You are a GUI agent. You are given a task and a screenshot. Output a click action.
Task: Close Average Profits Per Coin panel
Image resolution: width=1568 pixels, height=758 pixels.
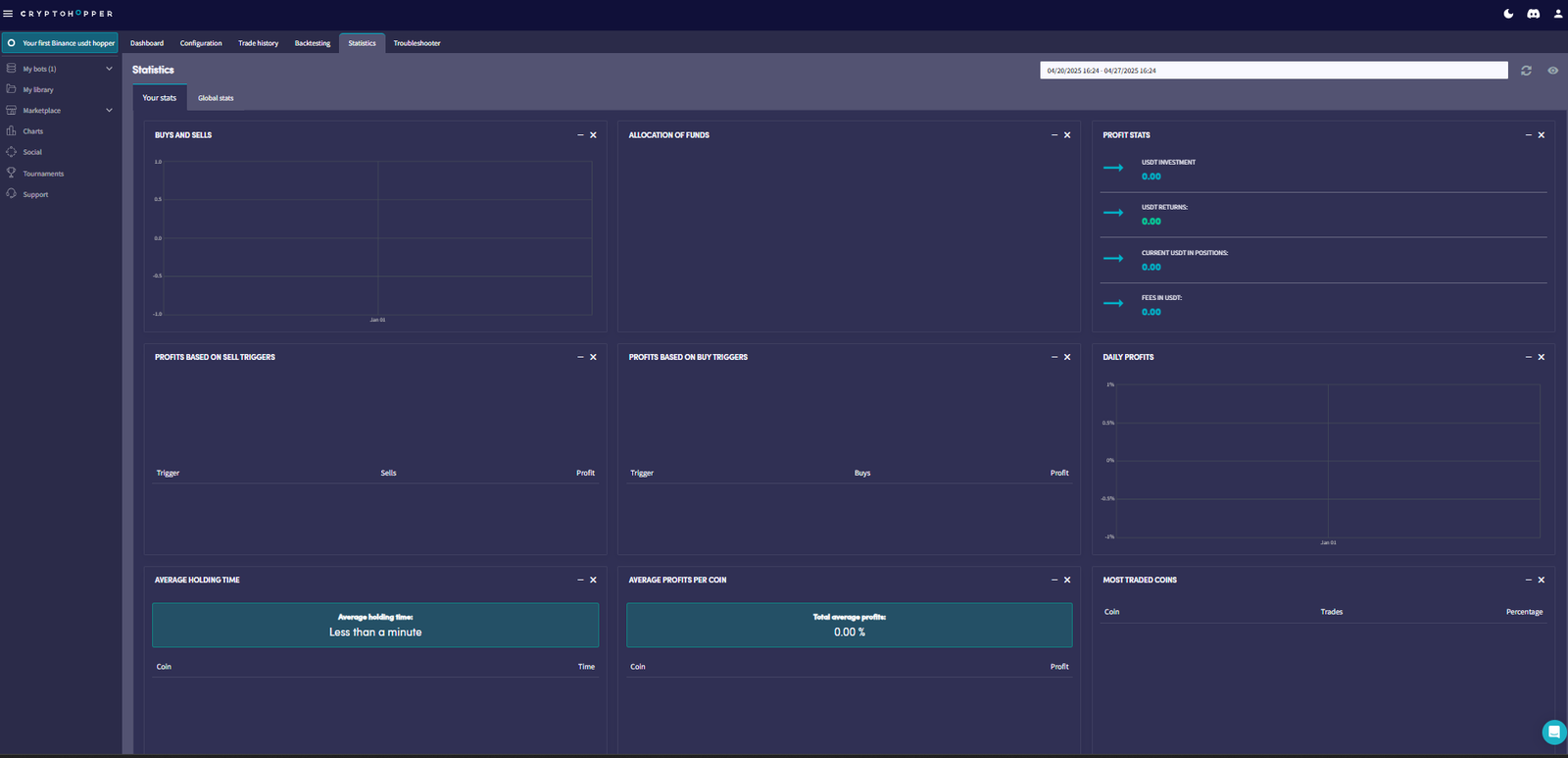point(1067,580)
